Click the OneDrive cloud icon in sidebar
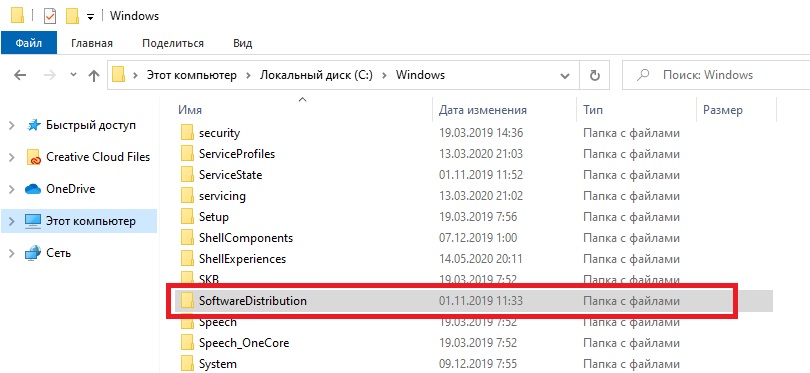 pyautogui.click(x=33, y=189)
